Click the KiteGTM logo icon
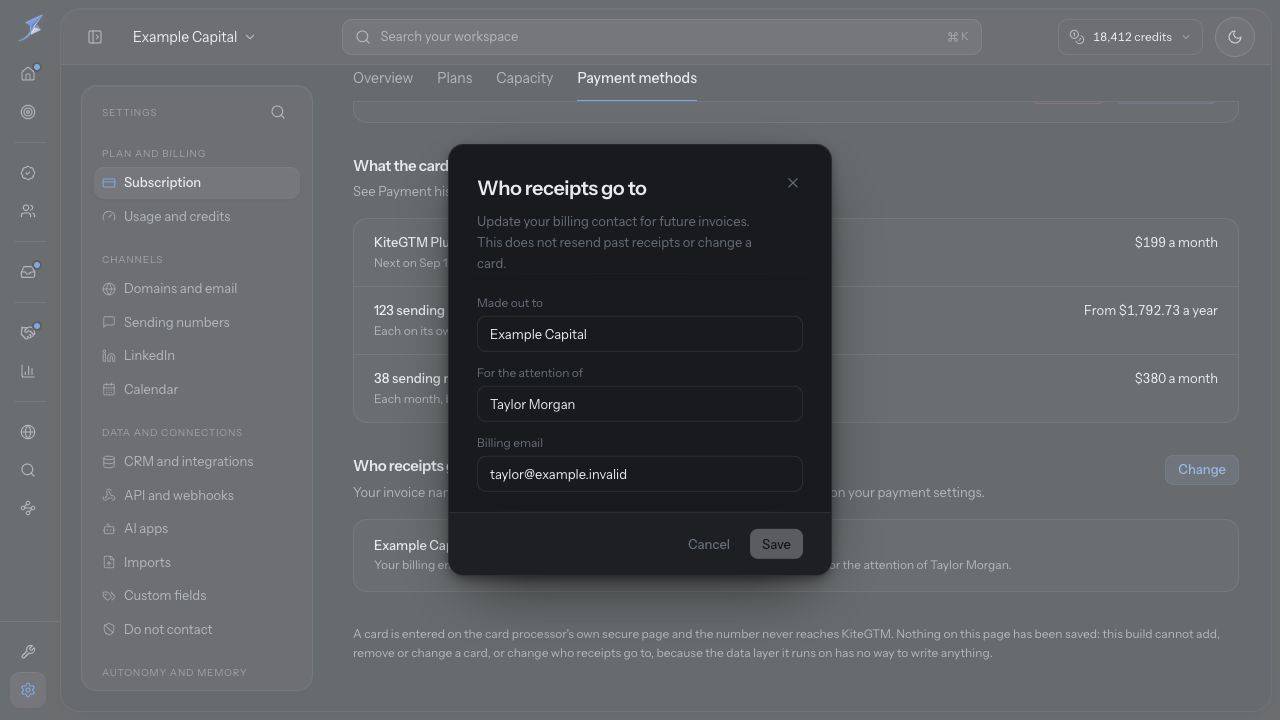Viewport: 1280px width, 720px height. [30, 27]
